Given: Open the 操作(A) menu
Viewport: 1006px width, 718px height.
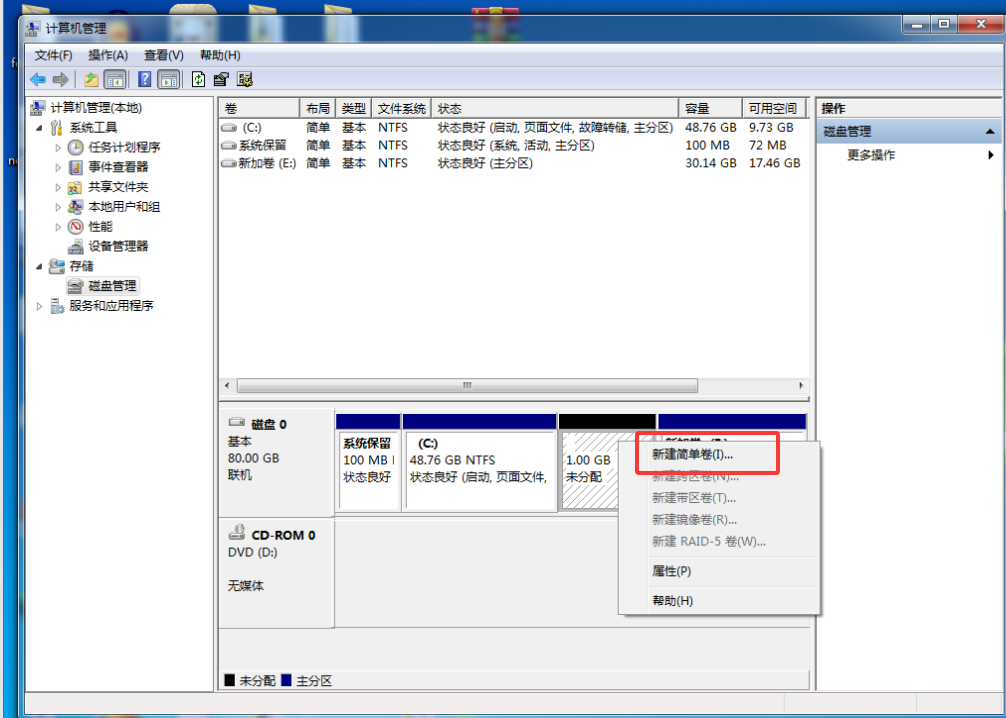Looking at the screenshot, I should point(108,55).
